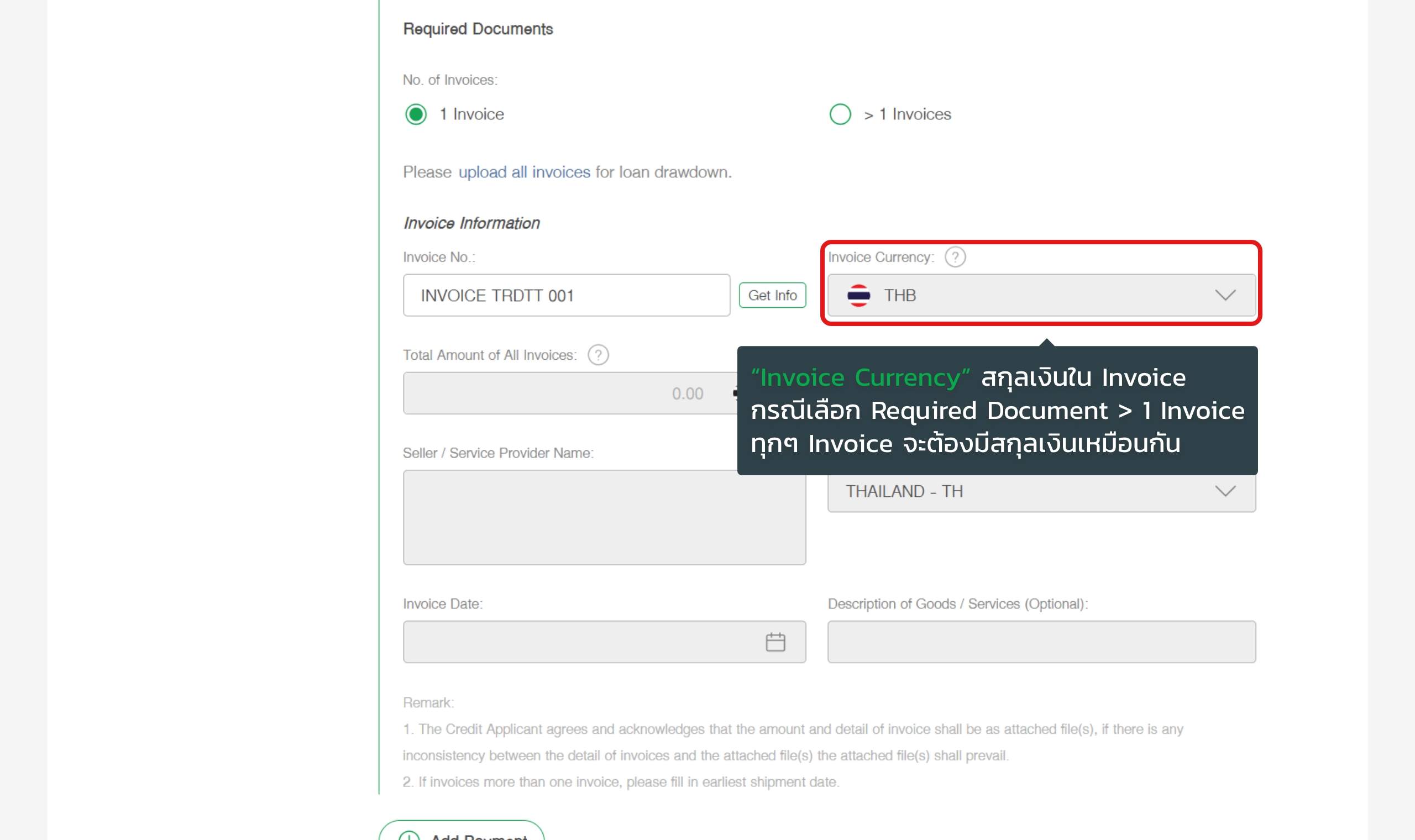This screenshot has height=840, width=1415.
Task: Click the dark Invoice Currency tooltip box
Action: [996, 411]
